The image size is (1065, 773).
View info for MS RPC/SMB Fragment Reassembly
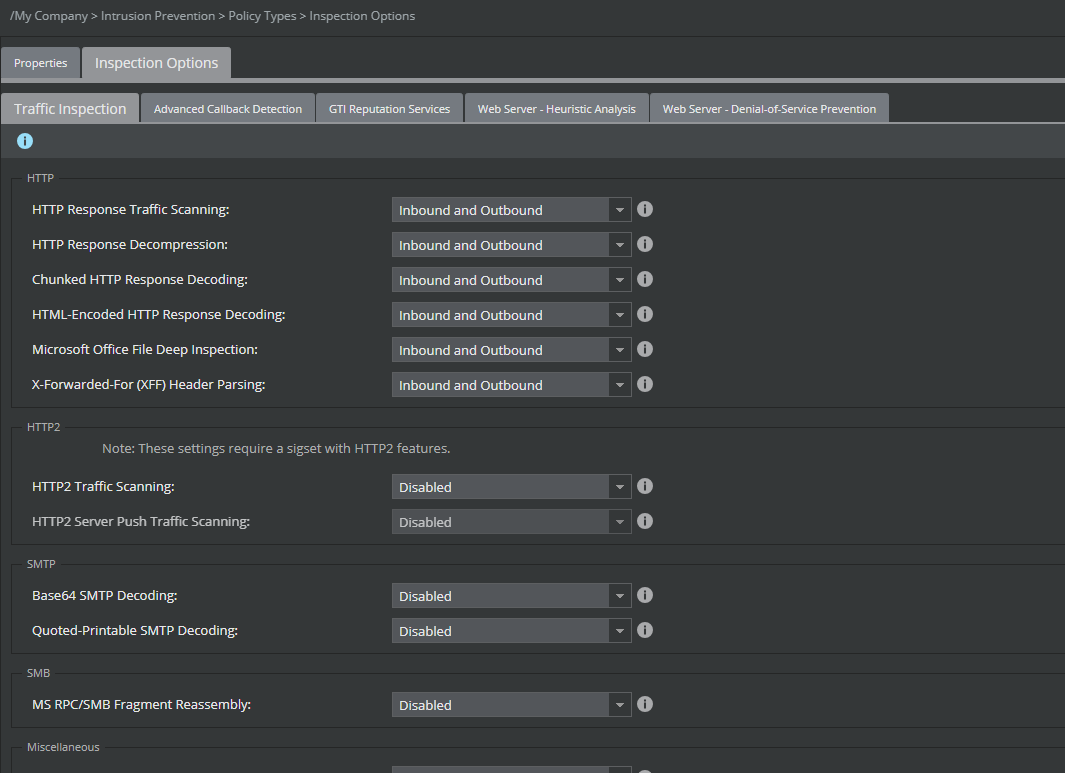coord(645,704)
